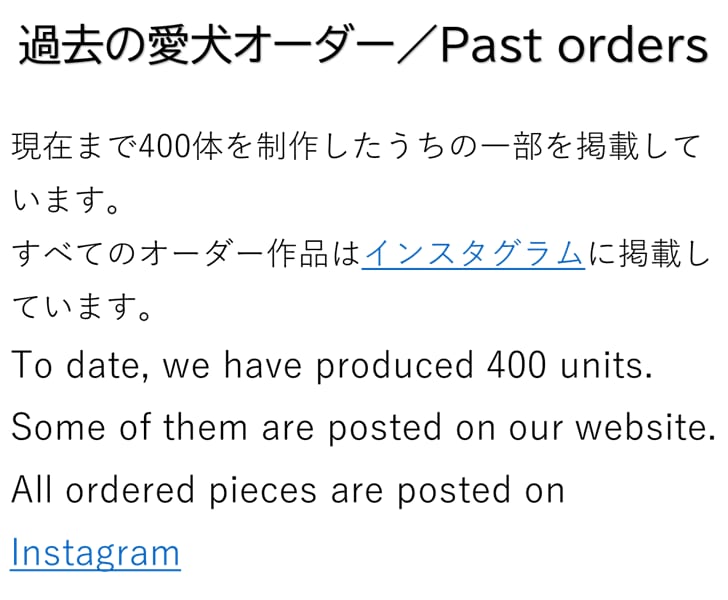The image size is (728, 600).
Task: Click the 'Past orders' heading text
Action: (574, 45)
